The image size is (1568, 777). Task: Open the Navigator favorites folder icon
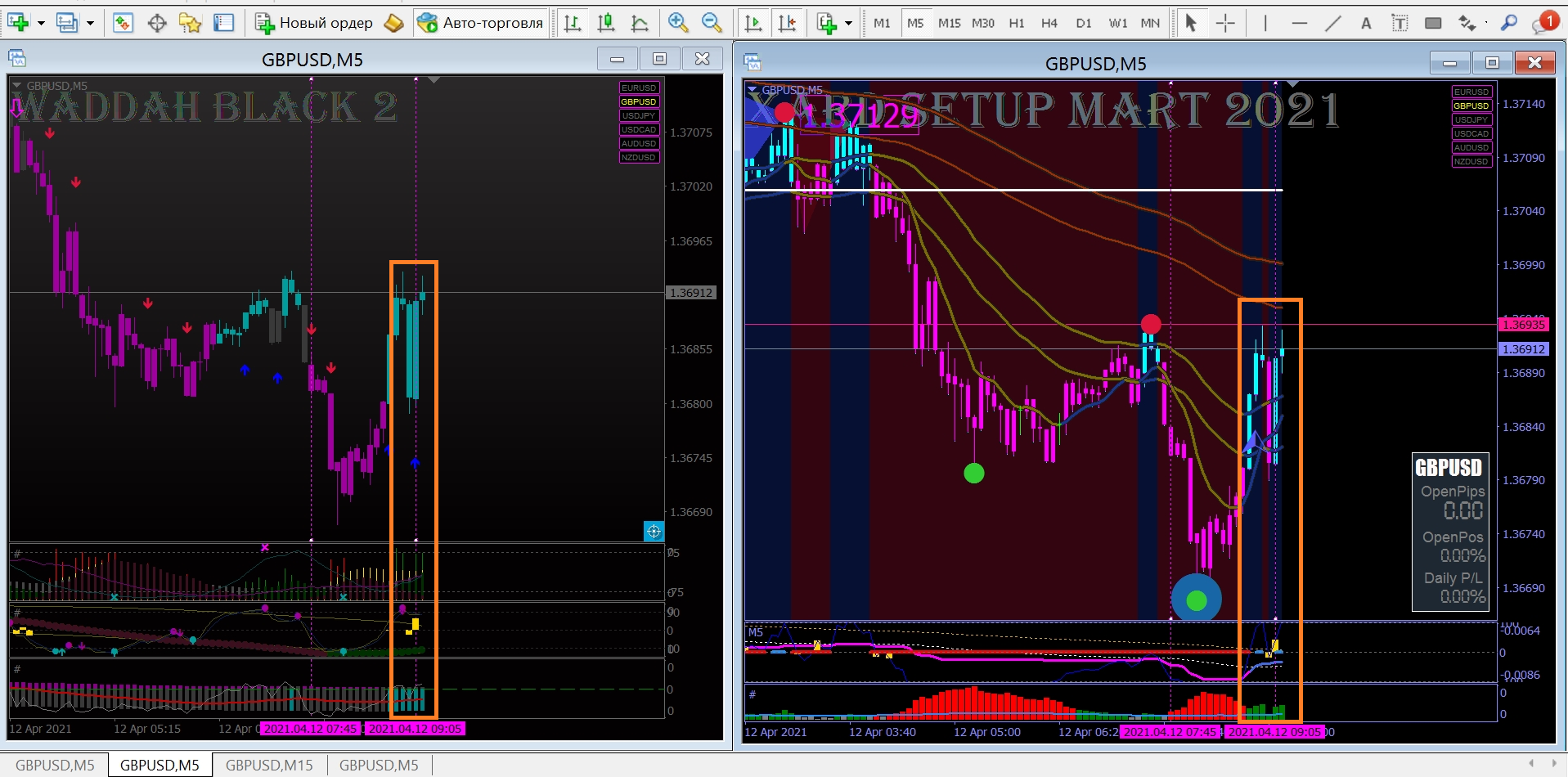pyautogui.click(x=190, y=23)
